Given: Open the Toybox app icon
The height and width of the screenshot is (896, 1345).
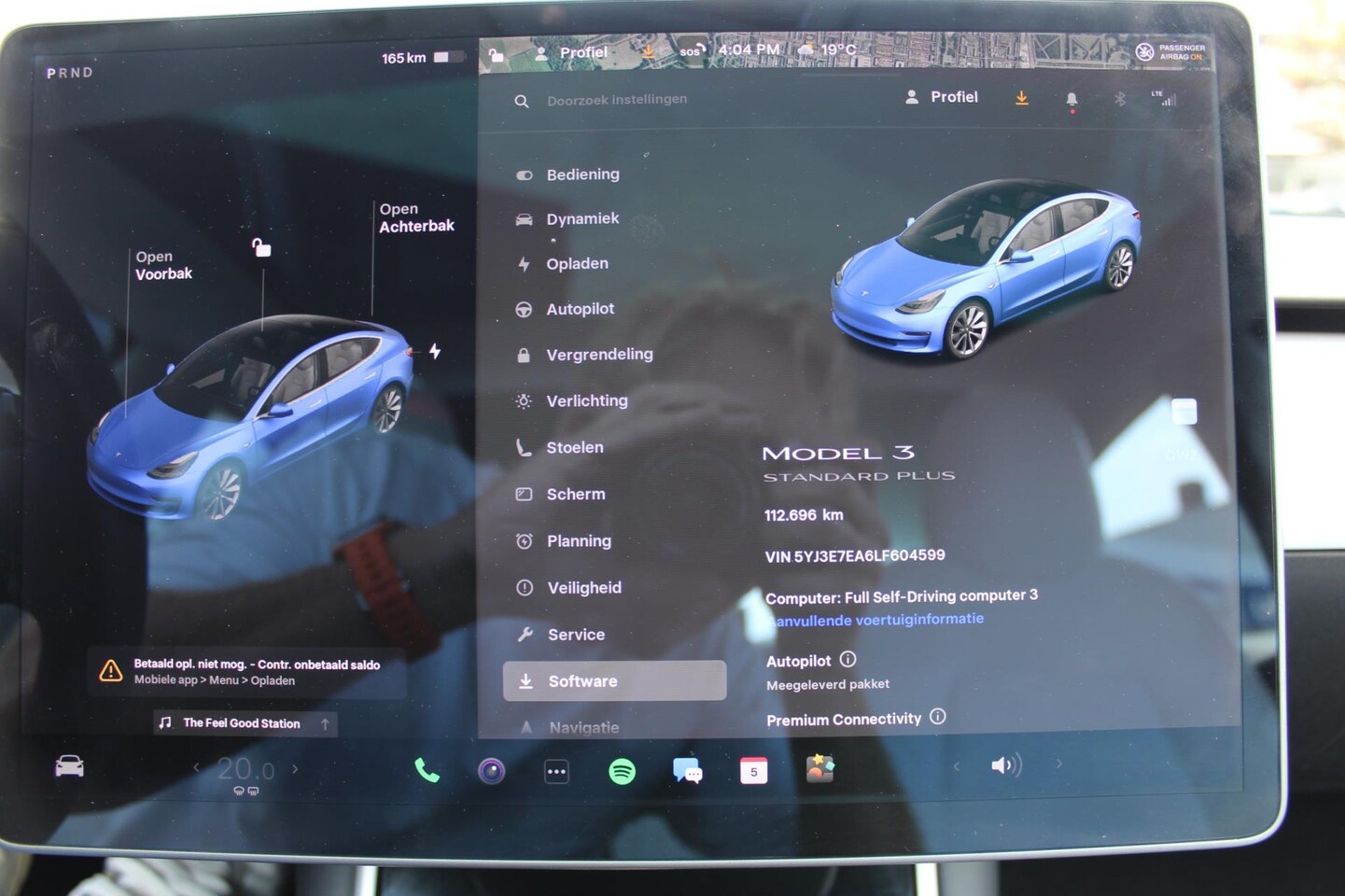Looking at the screenshot, I should (x=820, y=768).
